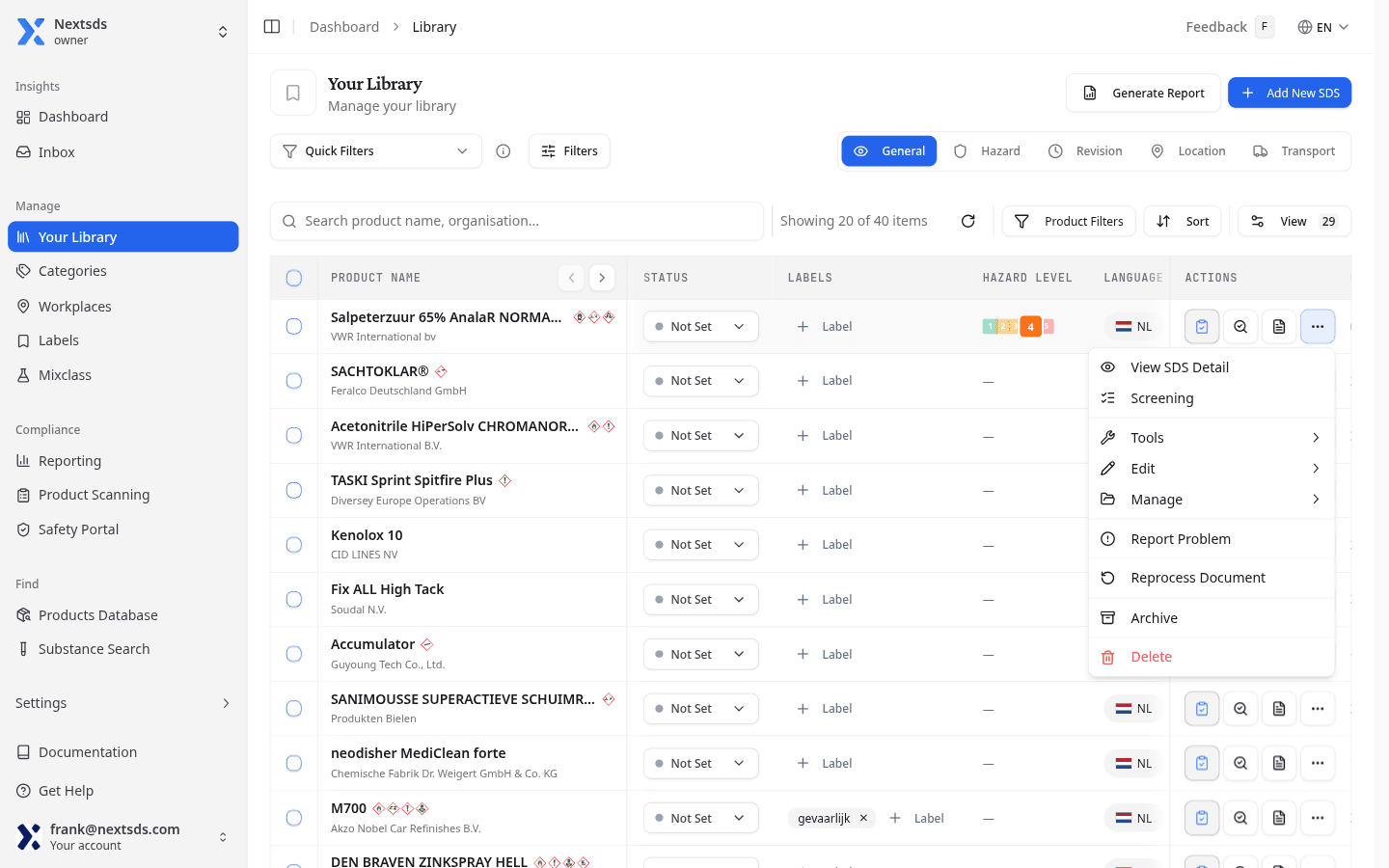Select checkbox for Fix ALL High Tack
Image resolution: width=1389 pixels, height=868 pixels.
point(294,600)
